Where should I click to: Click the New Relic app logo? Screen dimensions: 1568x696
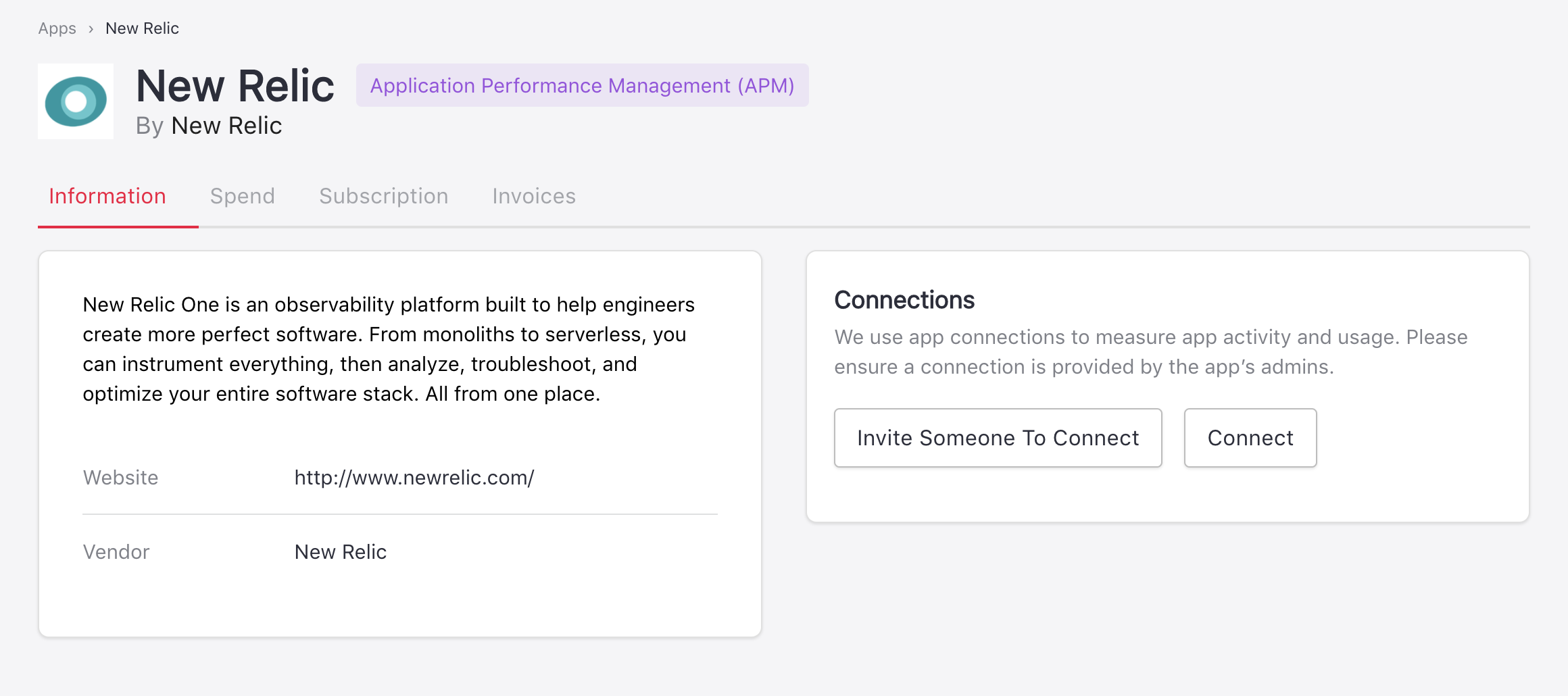pos(76,101)
